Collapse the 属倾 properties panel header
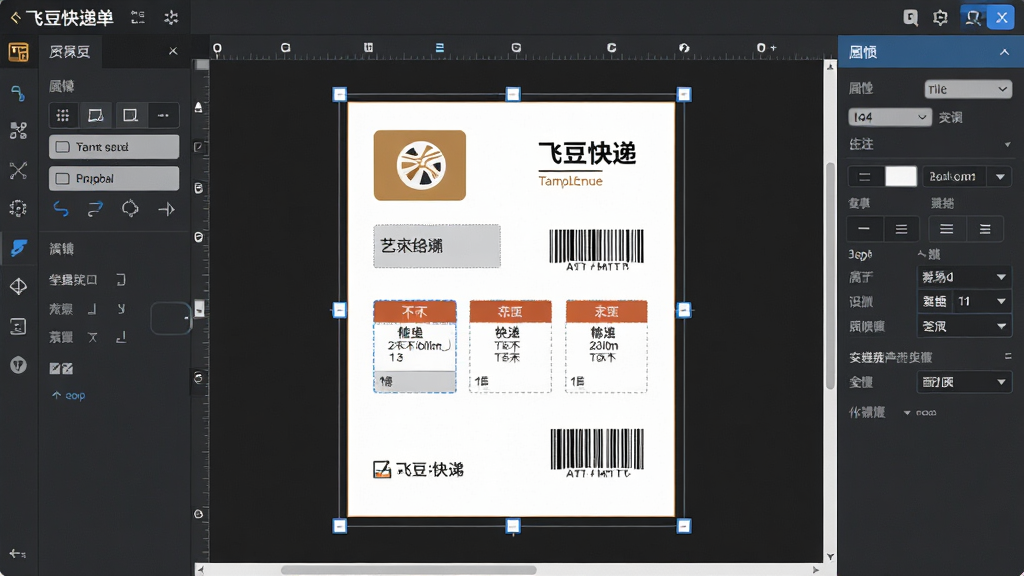 (x=1004, y=52)
